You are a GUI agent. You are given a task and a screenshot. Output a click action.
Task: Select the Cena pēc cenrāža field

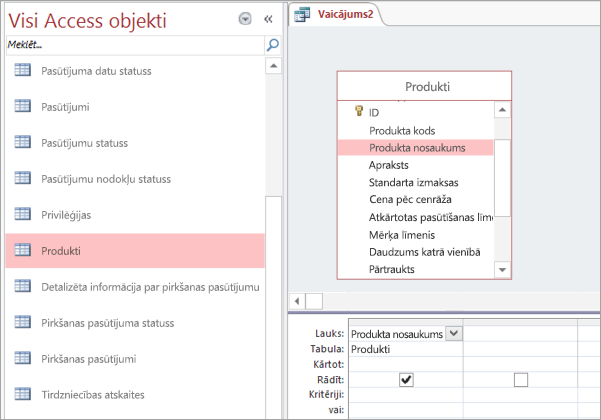pyautogui.click(x=410, y=199)
